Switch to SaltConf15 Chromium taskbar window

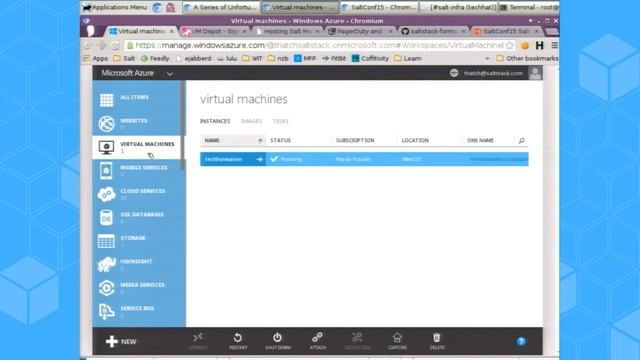[379, 7]
